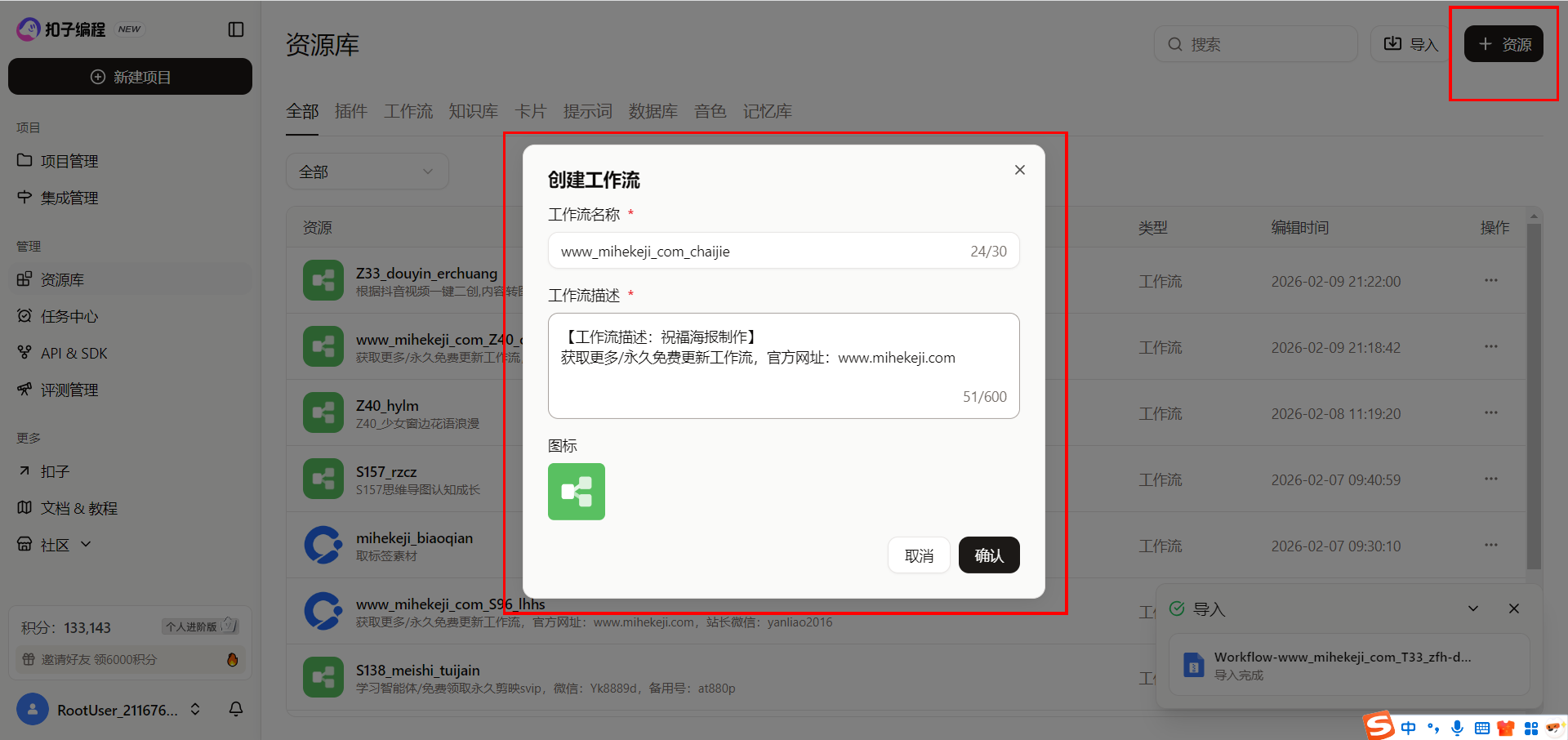Viewport: 1568px width, 740px height.
Task: Click the 新建项目 button in the sidebar
Action: [x=129, y=76]
